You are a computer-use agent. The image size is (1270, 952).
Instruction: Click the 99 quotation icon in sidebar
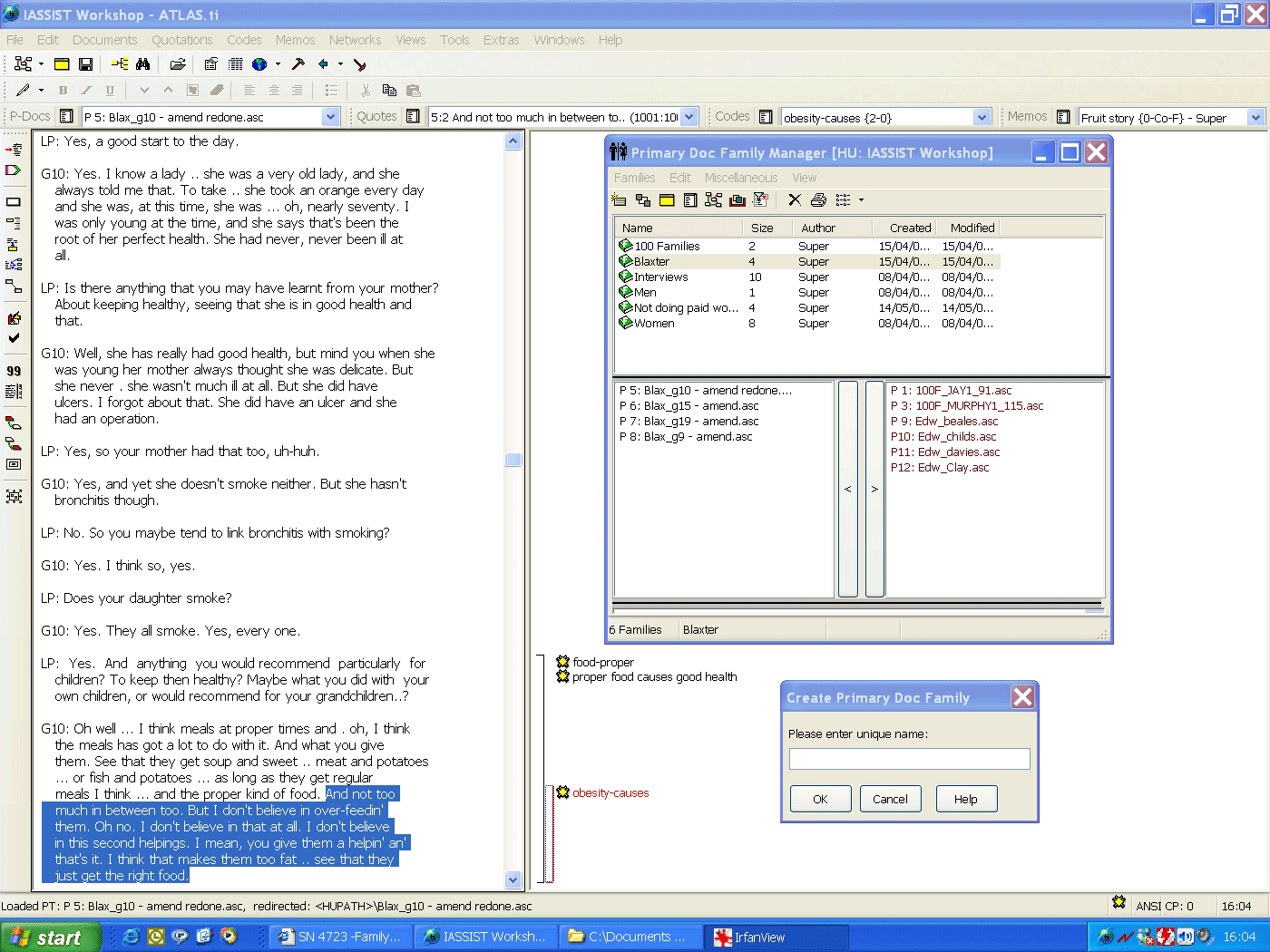(14, 371)
